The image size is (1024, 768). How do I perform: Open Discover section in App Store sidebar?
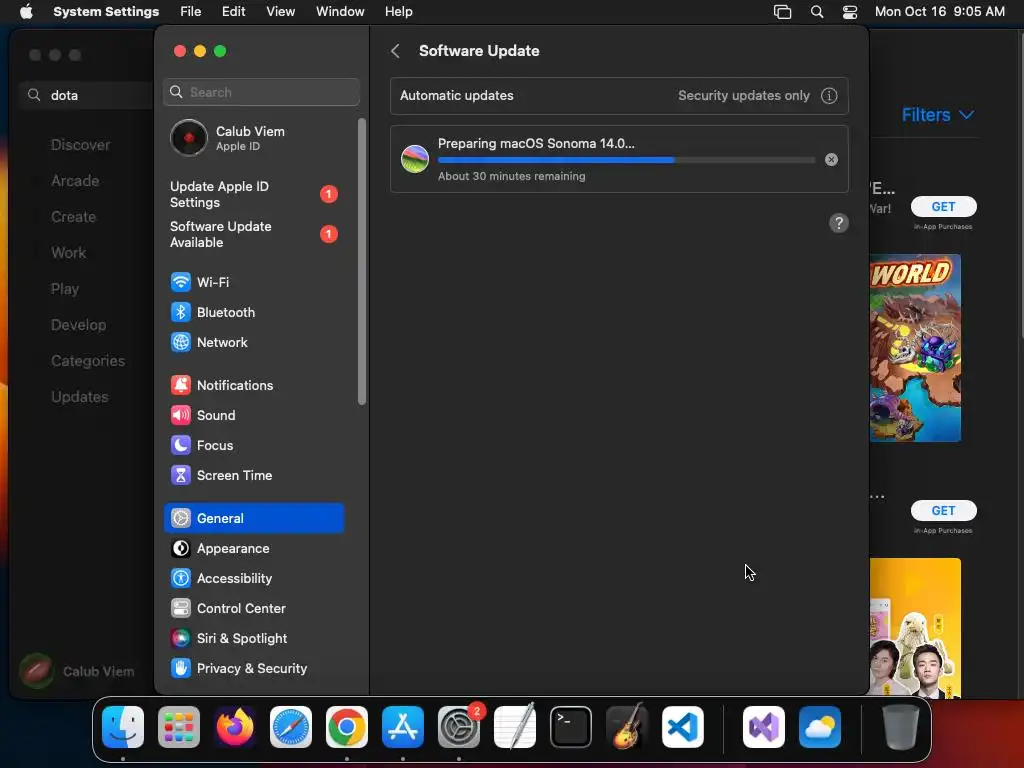pos(80,145)
